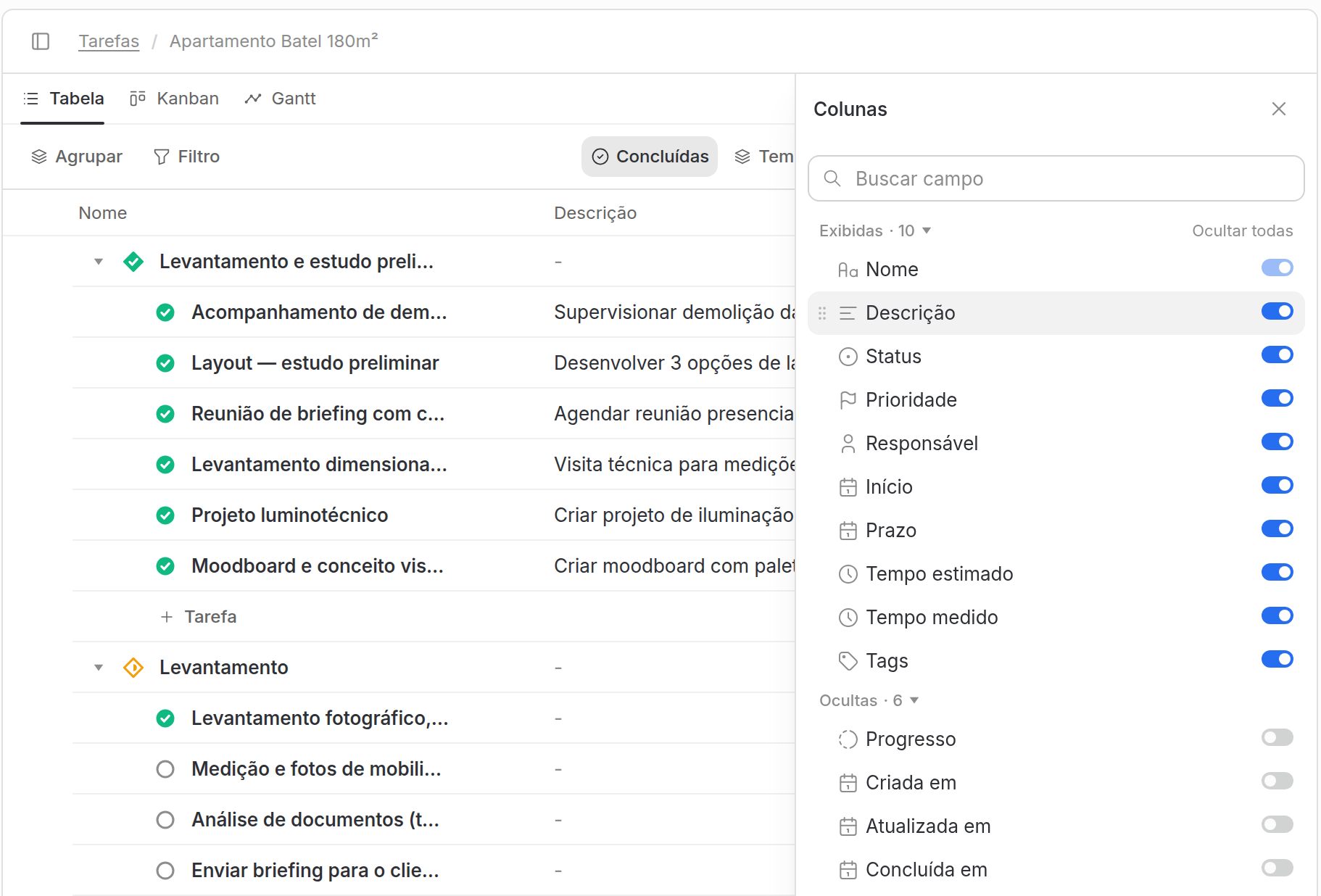Viewport: 1321px width, 896px height.
Task: Open the Filtro options
Action: click(187, 157)
